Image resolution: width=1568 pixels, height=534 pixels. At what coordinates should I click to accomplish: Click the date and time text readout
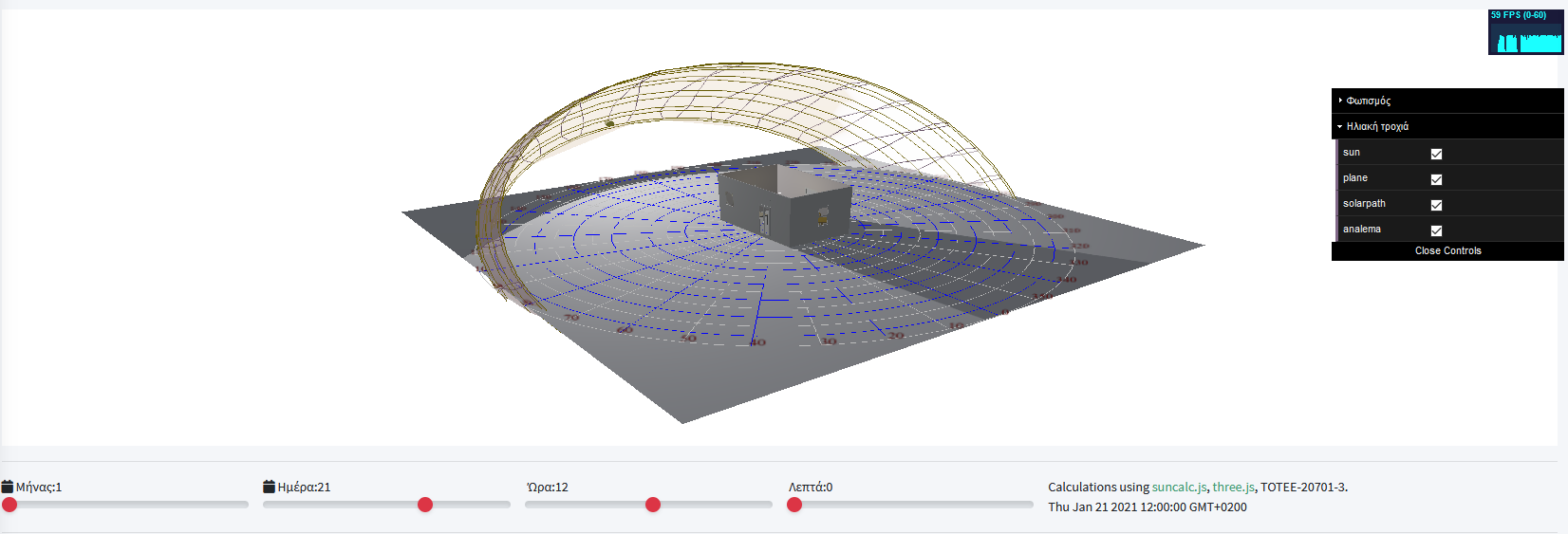1147,507
